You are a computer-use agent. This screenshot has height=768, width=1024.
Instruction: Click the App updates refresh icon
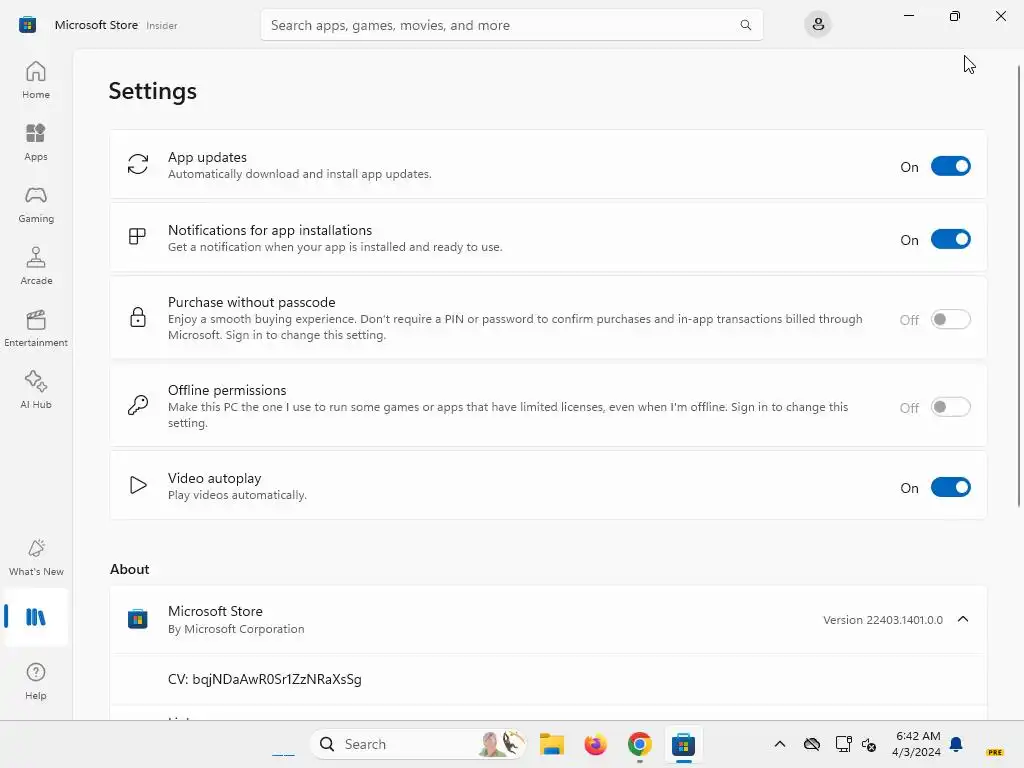(138, 164)
